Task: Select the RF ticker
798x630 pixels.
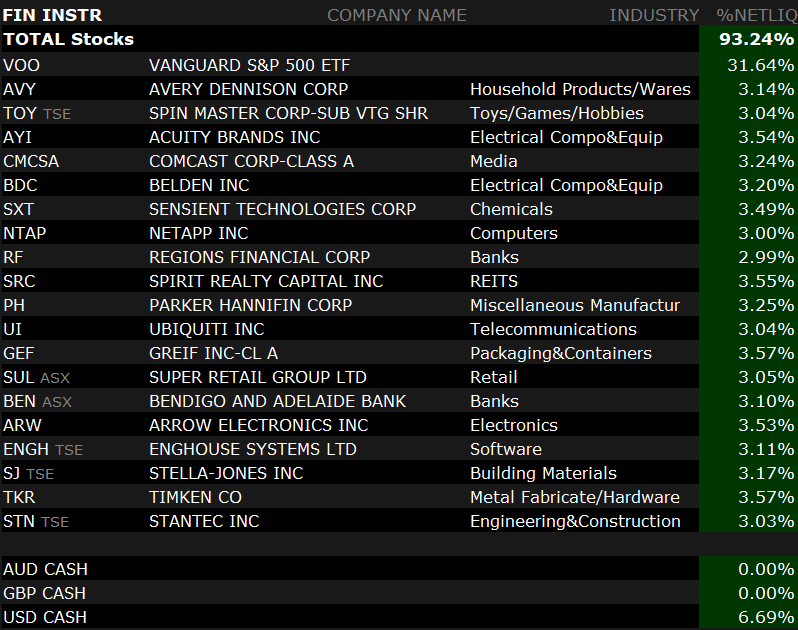Action: pyautogui.click(x=13, y=257)
